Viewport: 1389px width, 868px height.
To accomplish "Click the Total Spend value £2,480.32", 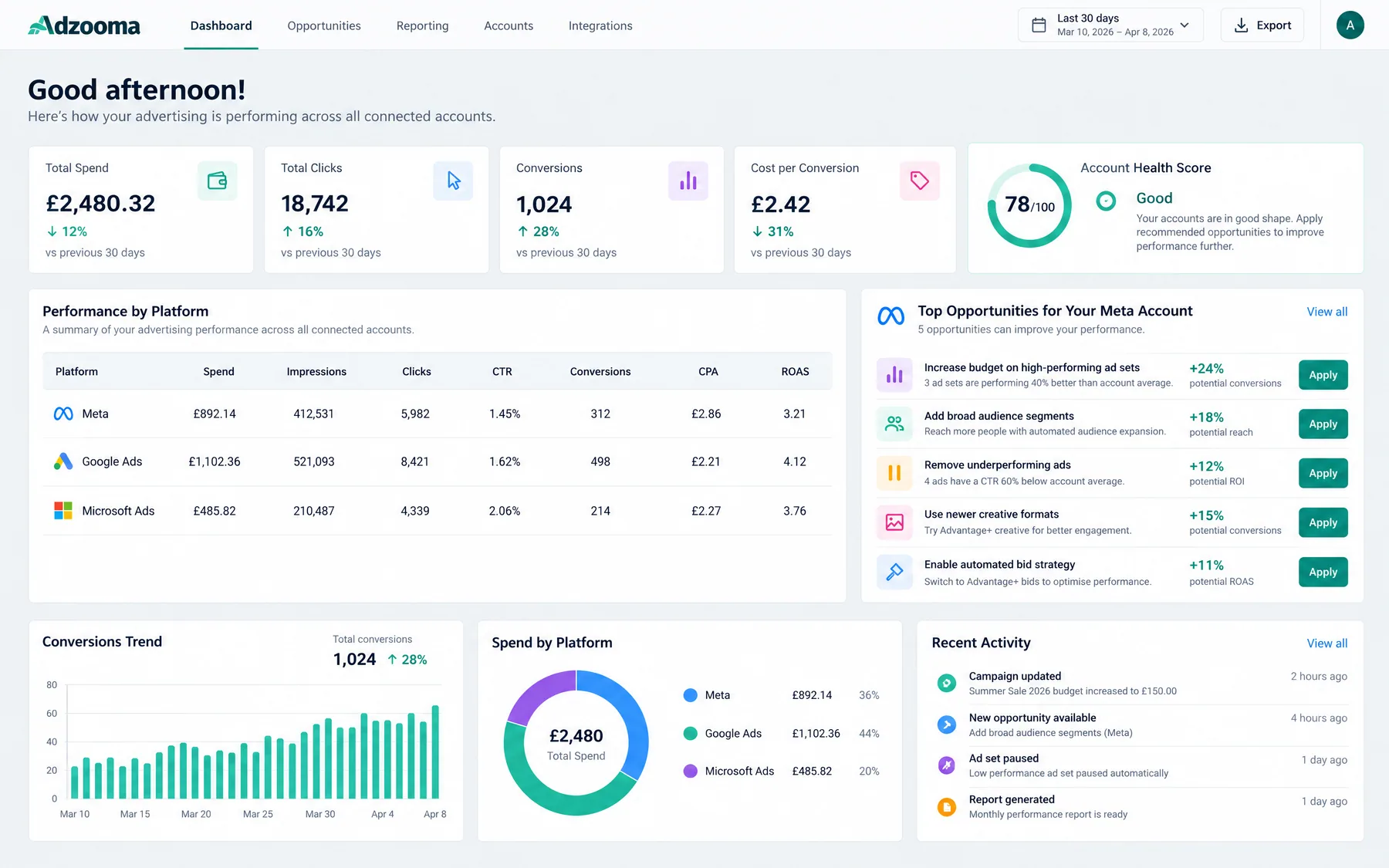I will [100, 204].
